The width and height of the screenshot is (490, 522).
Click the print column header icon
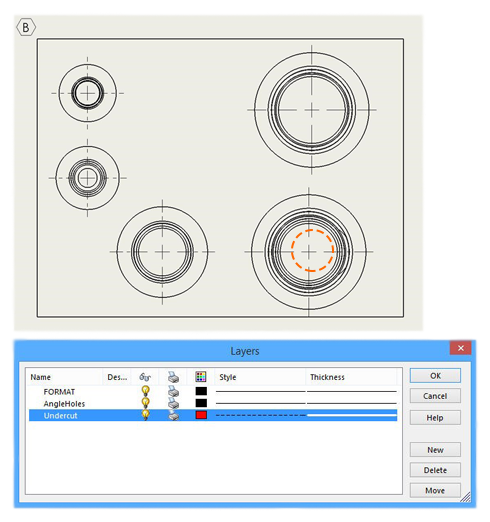coord(173,377)
